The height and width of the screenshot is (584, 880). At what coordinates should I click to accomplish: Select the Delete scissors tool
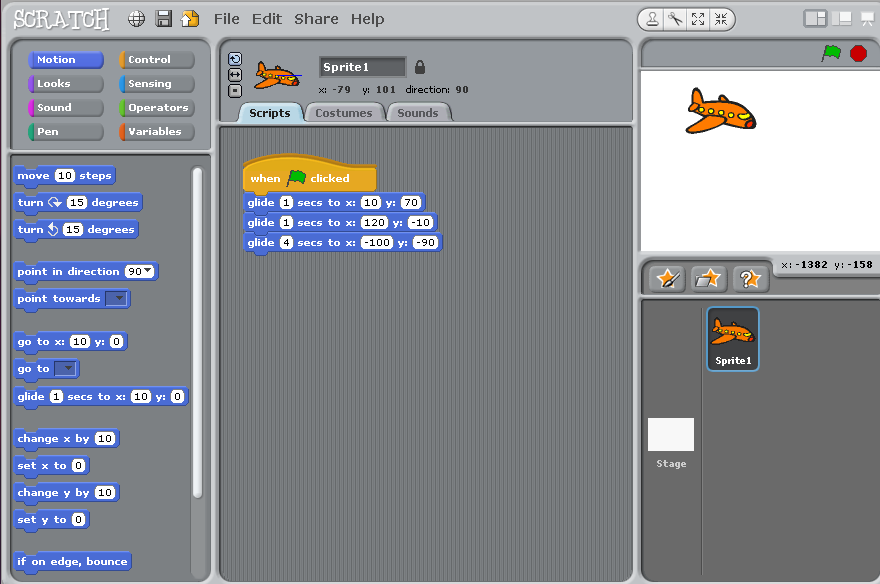tap(675, 20)
